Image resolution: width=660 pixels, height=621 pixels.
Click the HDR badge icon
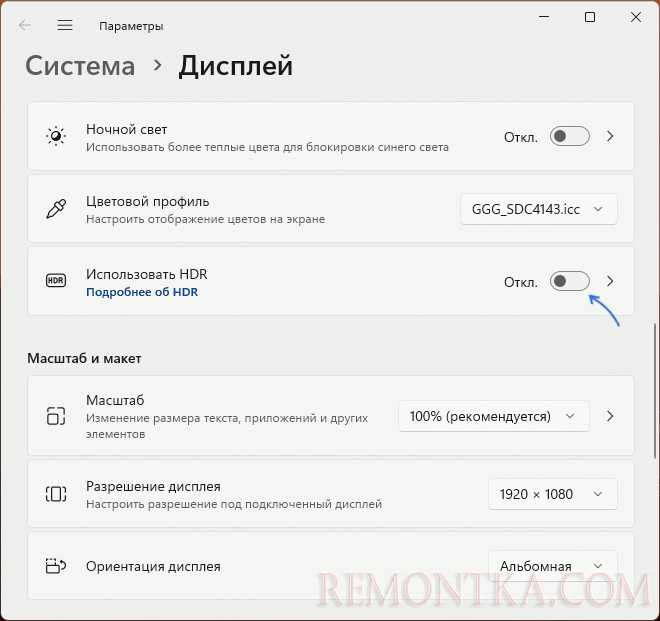[x=56, y=280]
